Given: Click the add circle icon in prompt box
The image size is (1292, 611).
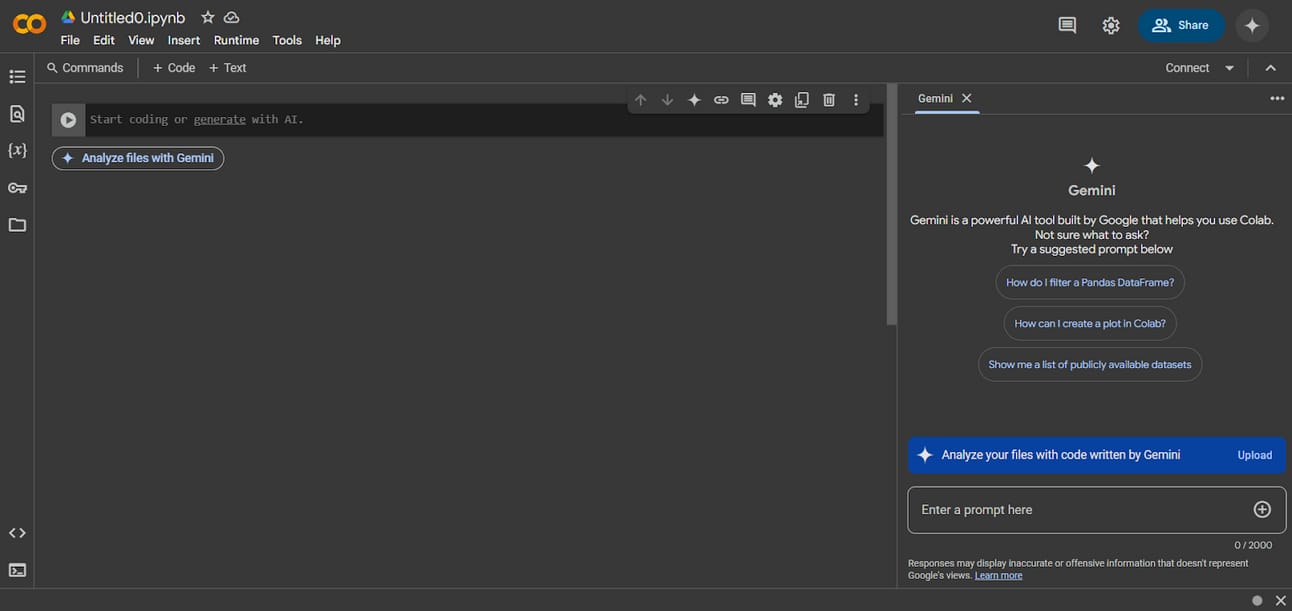Looking at the screenshot, I should (1262, 510).
